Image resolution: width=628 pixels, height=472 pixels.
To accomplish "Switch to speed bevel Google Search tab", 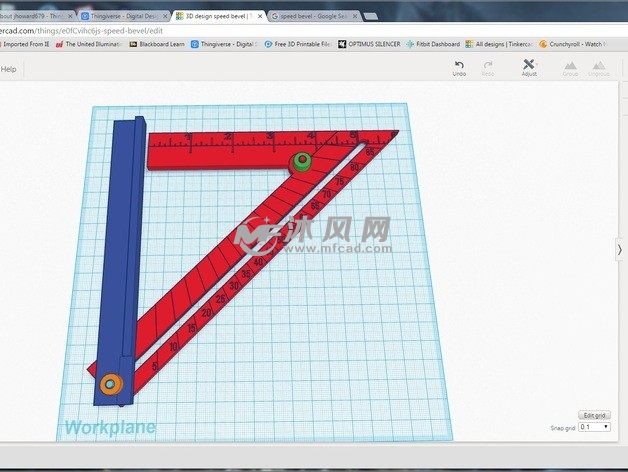I will coord(310,16).
